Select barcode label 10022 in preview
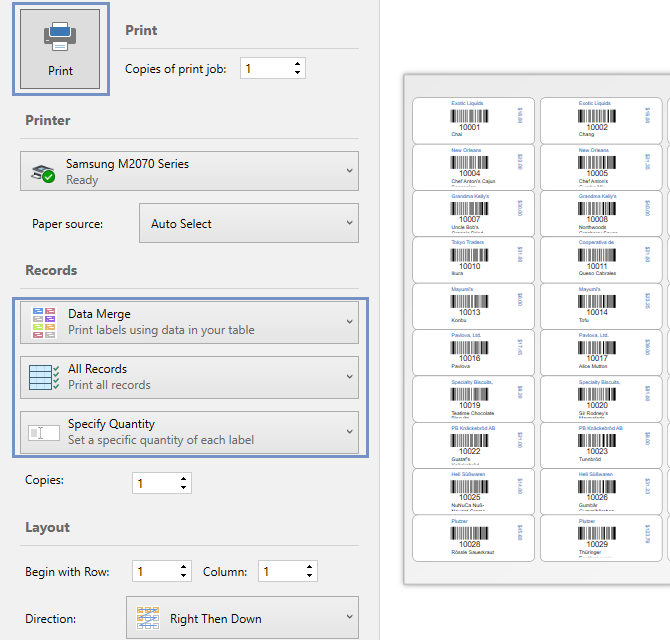The width and height of the screenshot is (670, 640). tap(473, 445)
